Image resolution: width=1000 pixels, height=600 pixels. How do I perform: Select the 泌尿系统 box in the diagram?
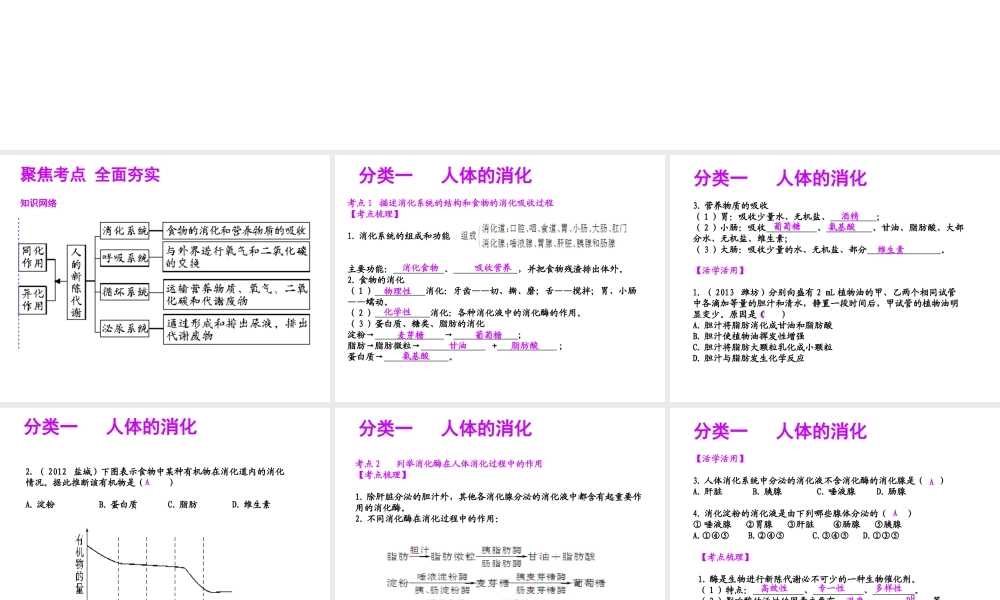tap(124, 328)
